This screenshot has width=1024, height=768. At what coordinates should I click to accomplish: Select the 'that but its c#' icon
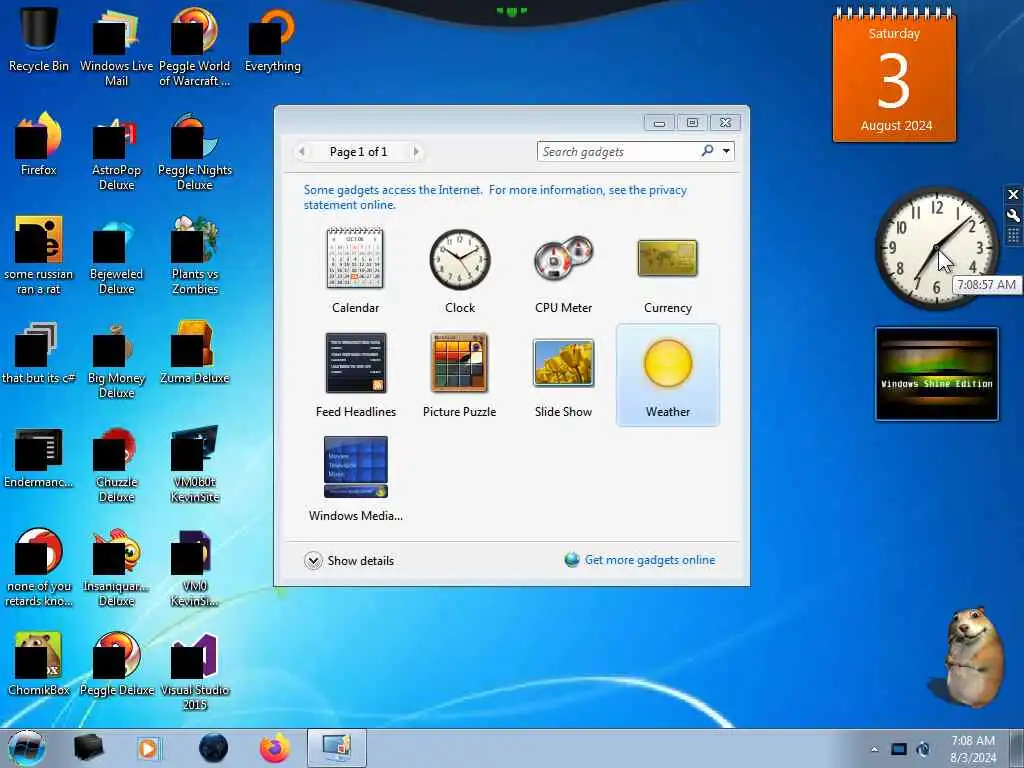(x=39, y=353)
